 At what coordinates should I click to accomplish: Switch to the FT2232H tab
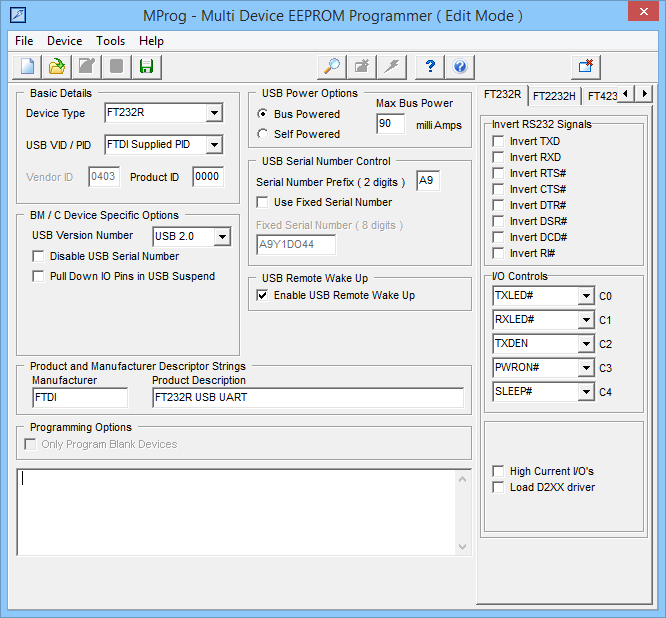[x=554, y=96]
